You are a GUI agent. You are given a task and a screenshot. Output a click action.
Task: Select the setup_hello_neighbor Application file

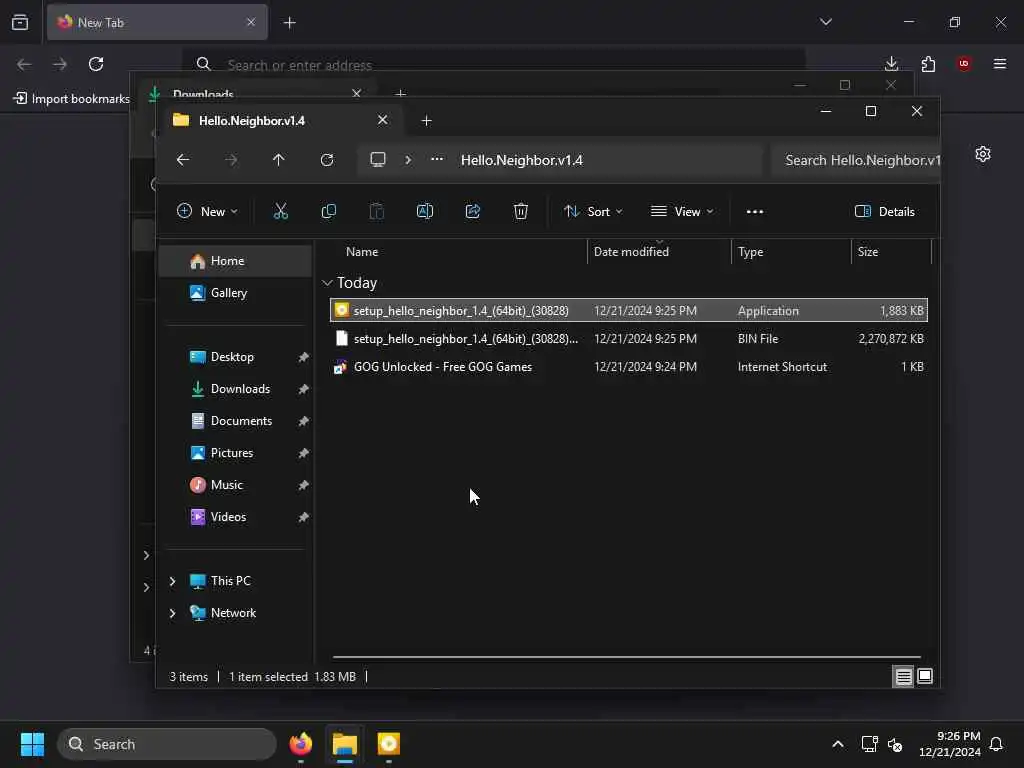tap(628, 310)
